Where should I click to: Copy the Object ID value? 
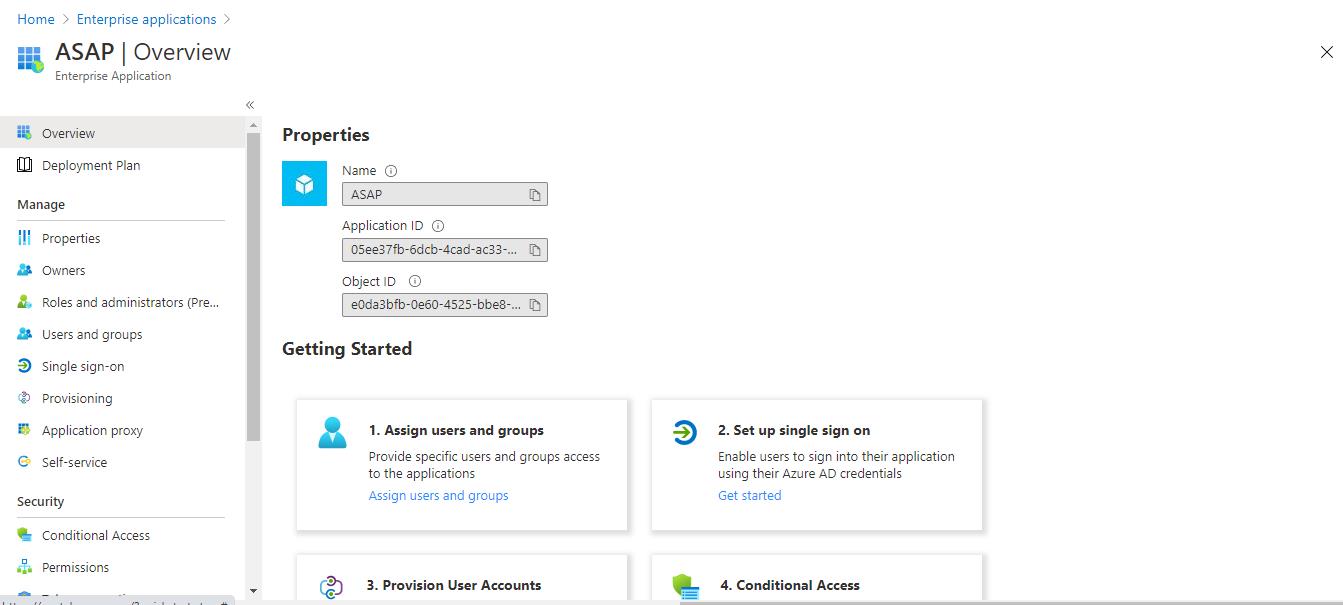[535, 305]
